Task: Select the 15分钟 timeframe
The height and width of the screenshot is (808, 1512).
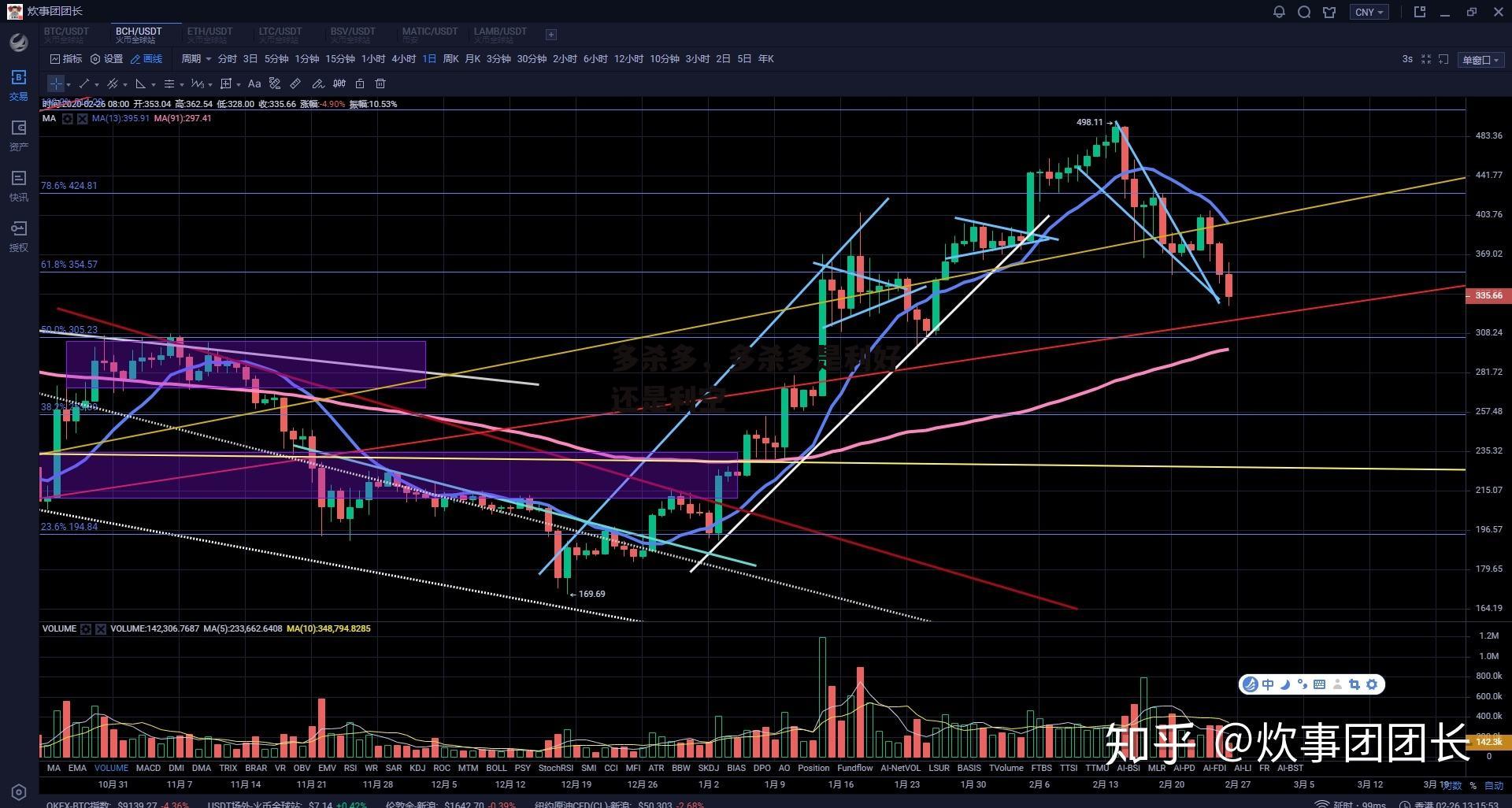Action: pyautogui.click(x=340, y=59)
